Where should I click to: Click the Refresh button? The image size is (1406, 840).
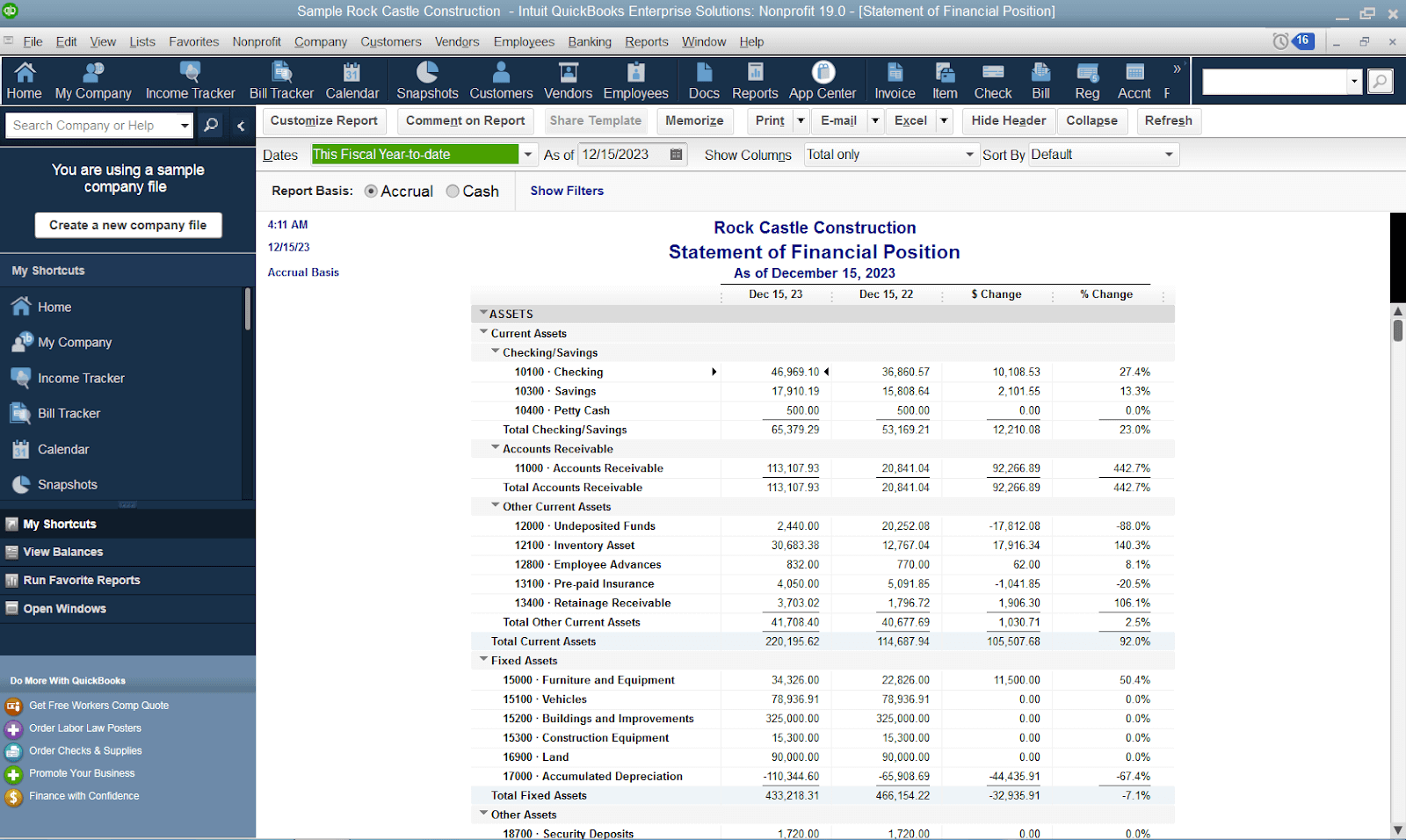1169,121
